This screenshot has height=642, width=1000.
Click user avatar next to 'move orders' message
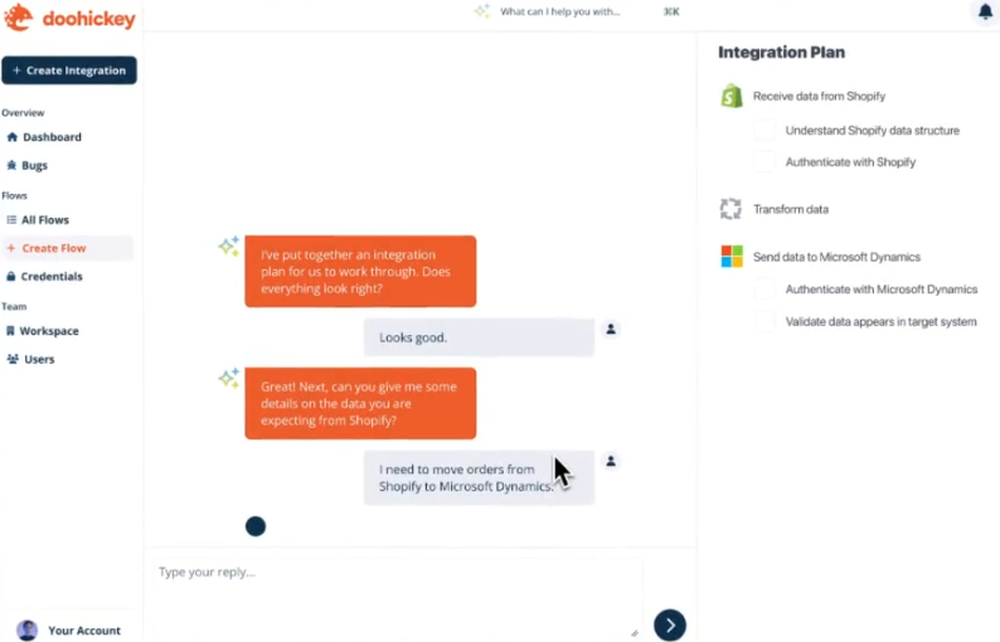(611, 461)
